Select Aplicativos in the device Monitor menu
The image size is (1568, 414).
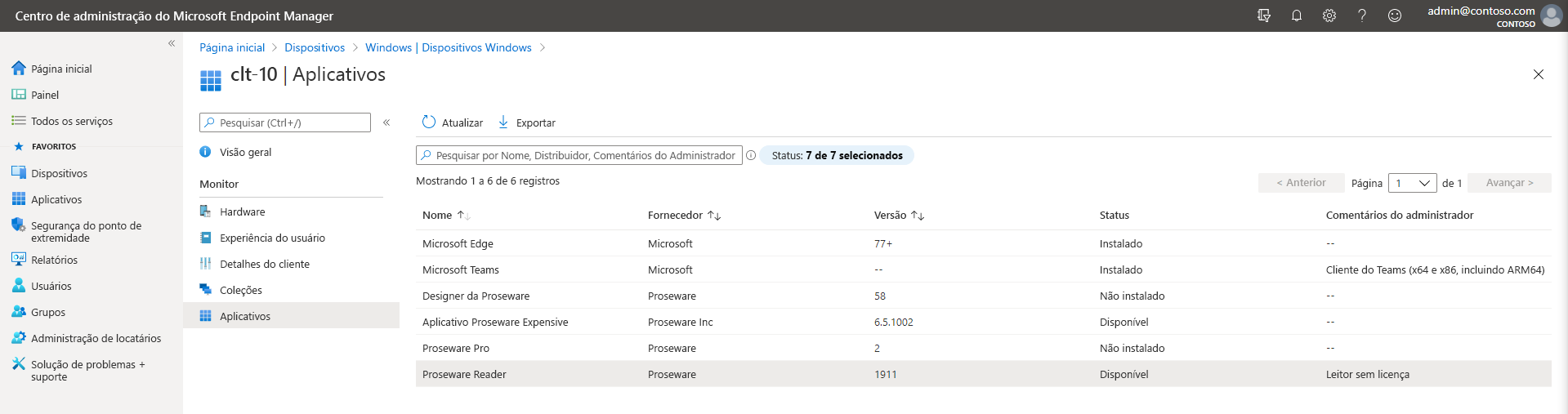(292, 316)
